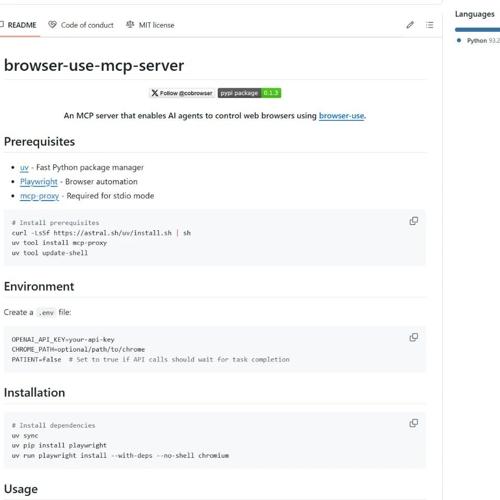This screenshot has height=500, width=500.
Task: Open the Code of conduct tab
Action: (x=81, y=25)
